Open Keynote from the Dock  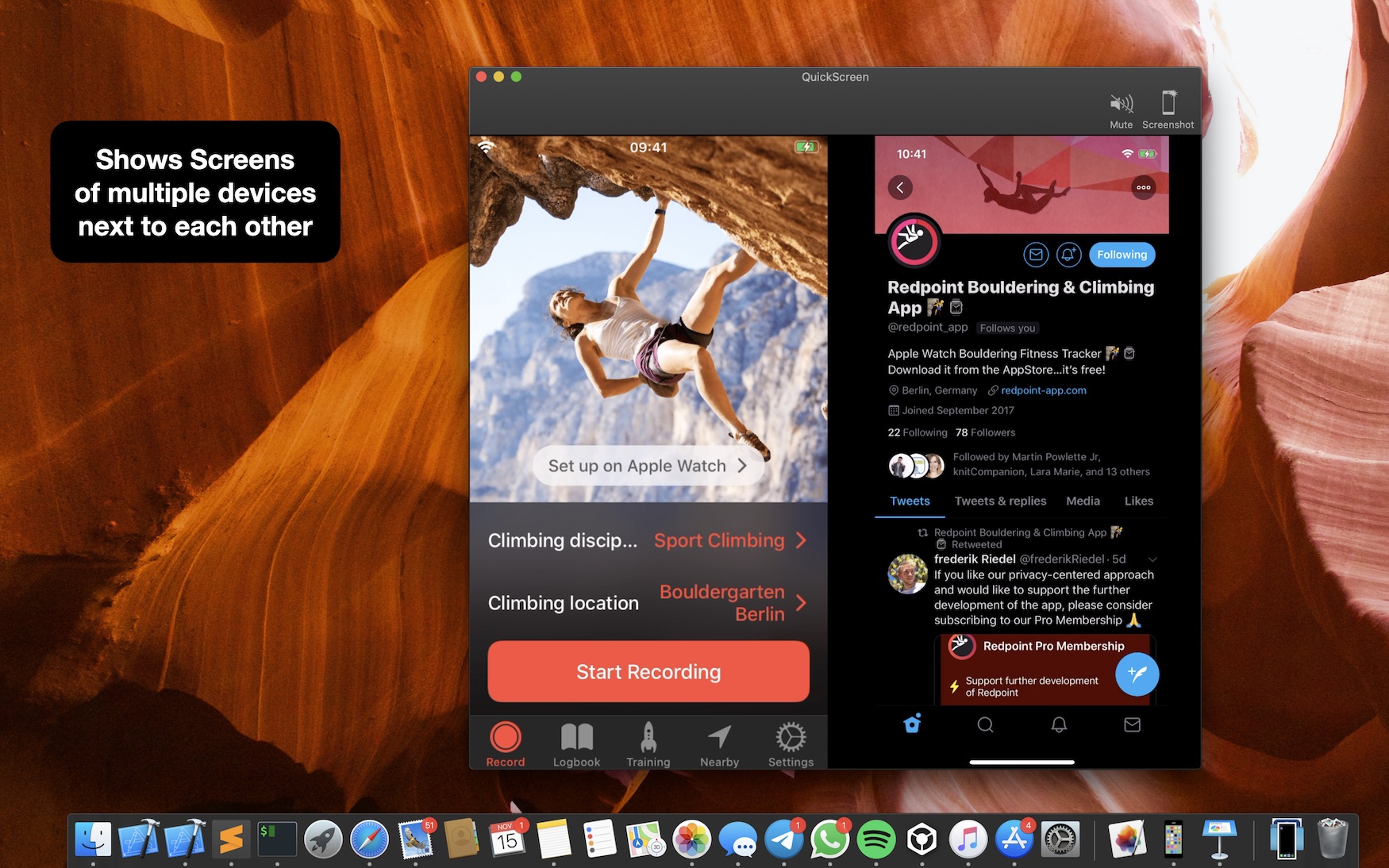coord(1219,839)
